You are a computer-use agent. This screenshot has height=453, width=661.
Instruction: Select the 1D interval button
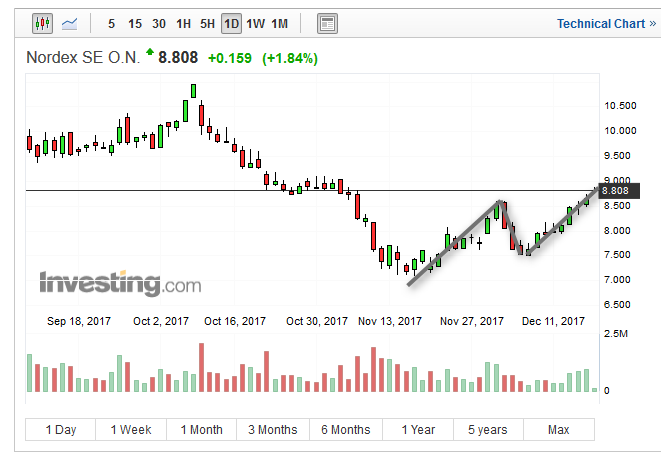tap(231, 24)
